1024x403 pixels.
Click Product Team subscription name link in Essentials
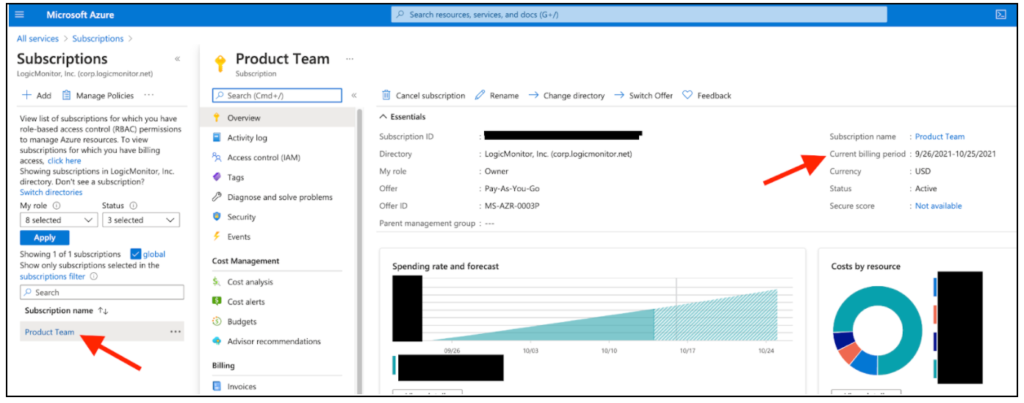point(940,137)
